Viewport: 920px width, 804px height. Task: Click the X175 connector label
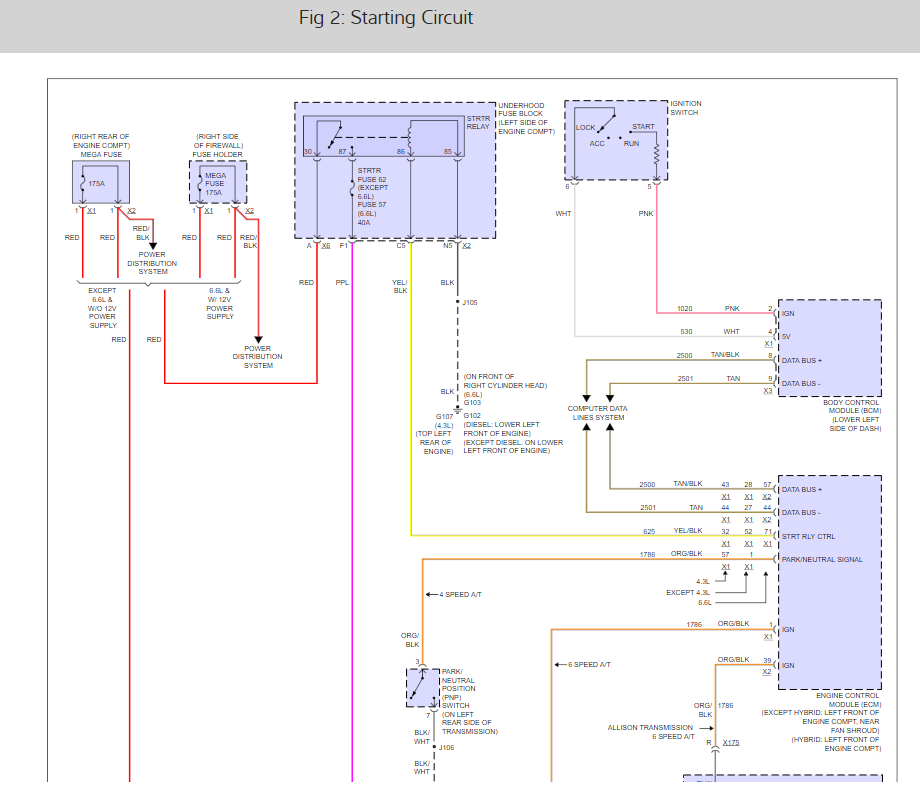[x=731, y=743]
